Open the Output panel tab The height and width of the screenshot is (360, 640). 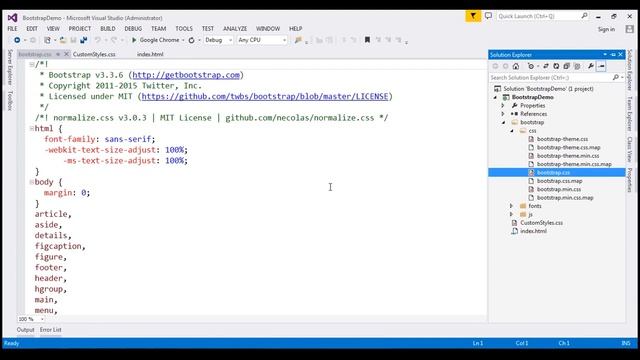25,330
